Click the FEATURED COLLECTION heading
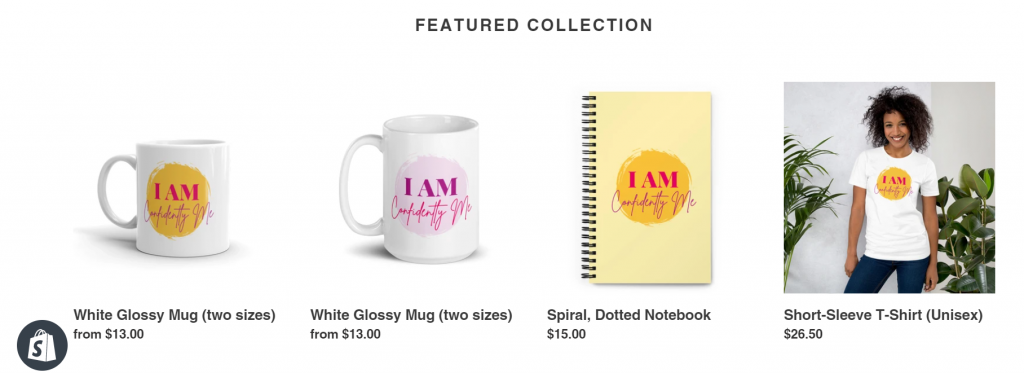 [x=534, y=25]
